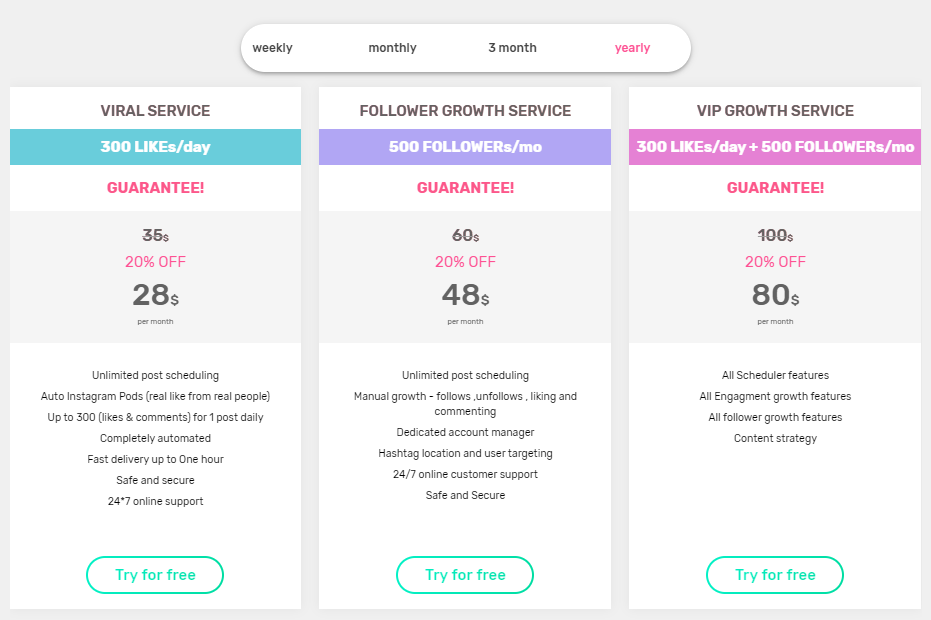Click the Auto Instagram Pods feature text
This screenshot has height=620, width=931.
click(x=156, y=396)
